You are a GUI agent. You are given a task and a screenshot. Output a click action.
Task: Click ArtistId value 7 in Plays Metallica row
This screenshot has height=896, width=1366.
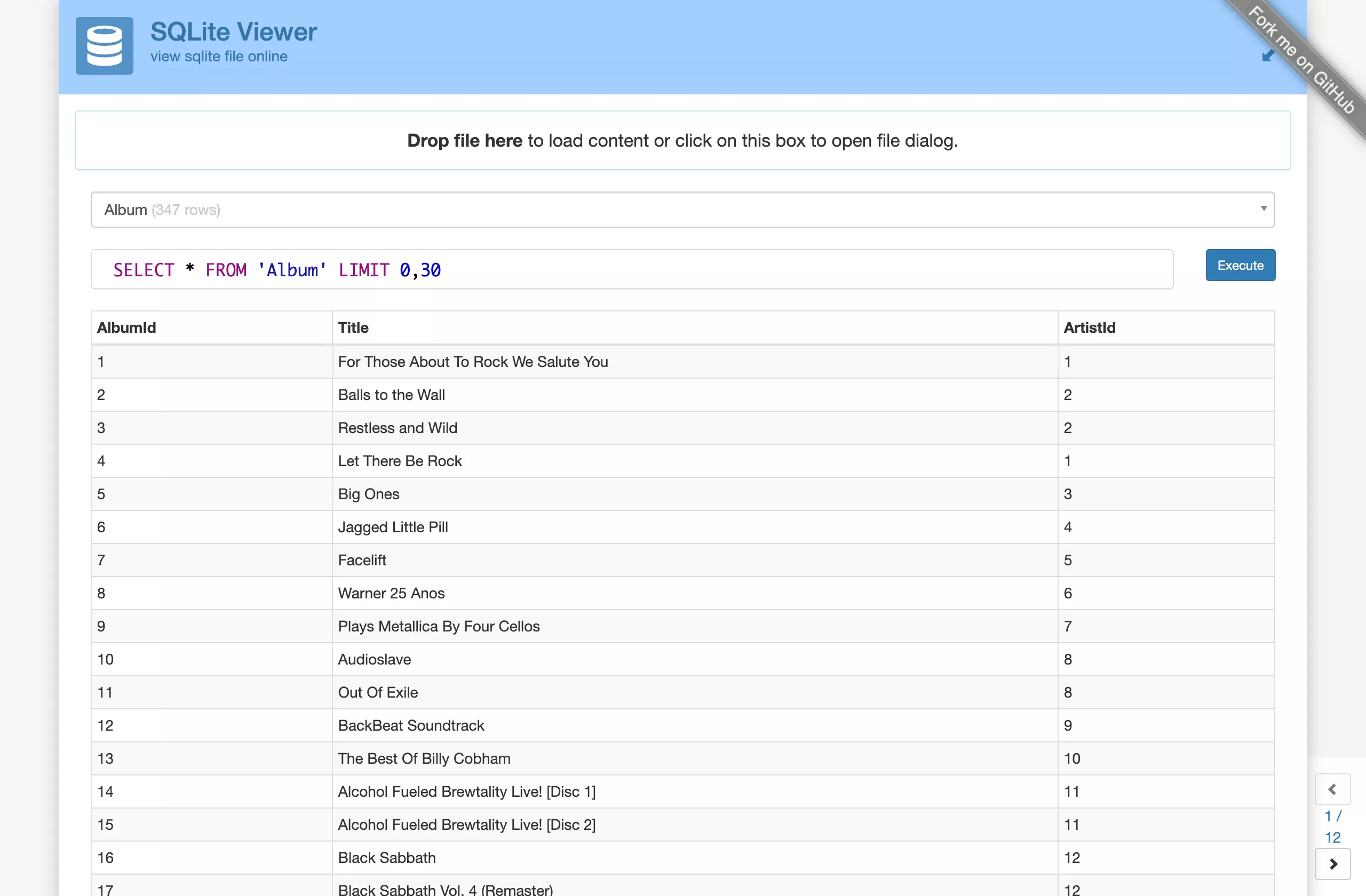[x=1166, y=626]
